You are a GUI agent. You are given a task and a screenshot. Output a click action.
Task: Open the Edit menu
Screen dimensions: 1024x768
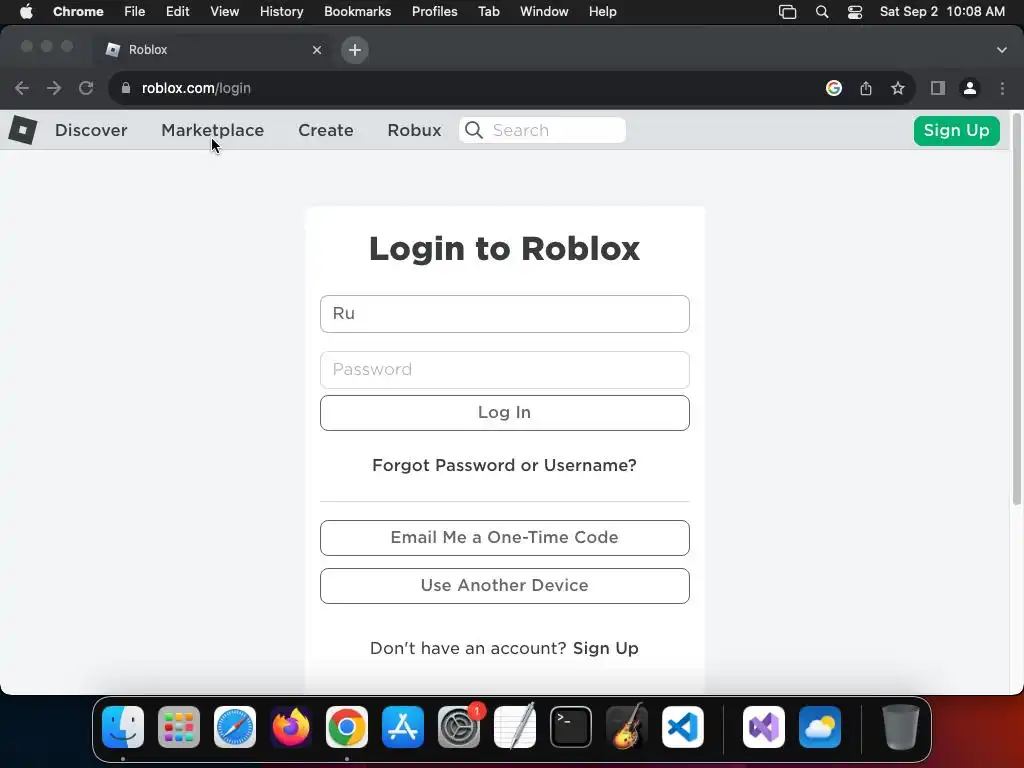pos(178,12)
